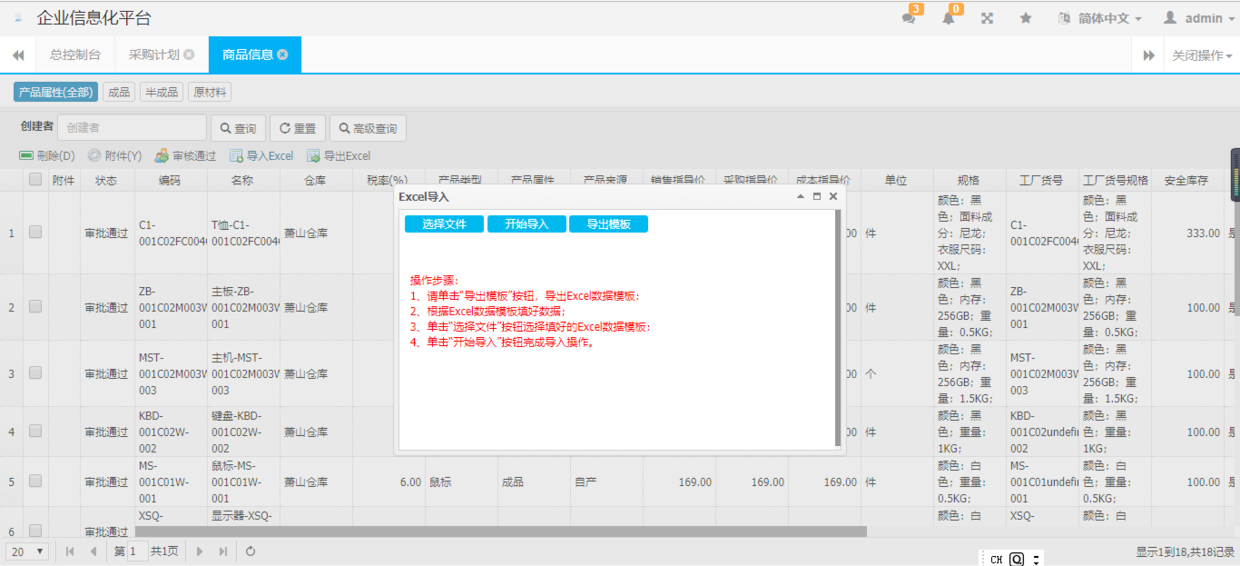Click the 导入Excel toolbar item
This screenshot has height=566, width=1240.
pos(261,156)
